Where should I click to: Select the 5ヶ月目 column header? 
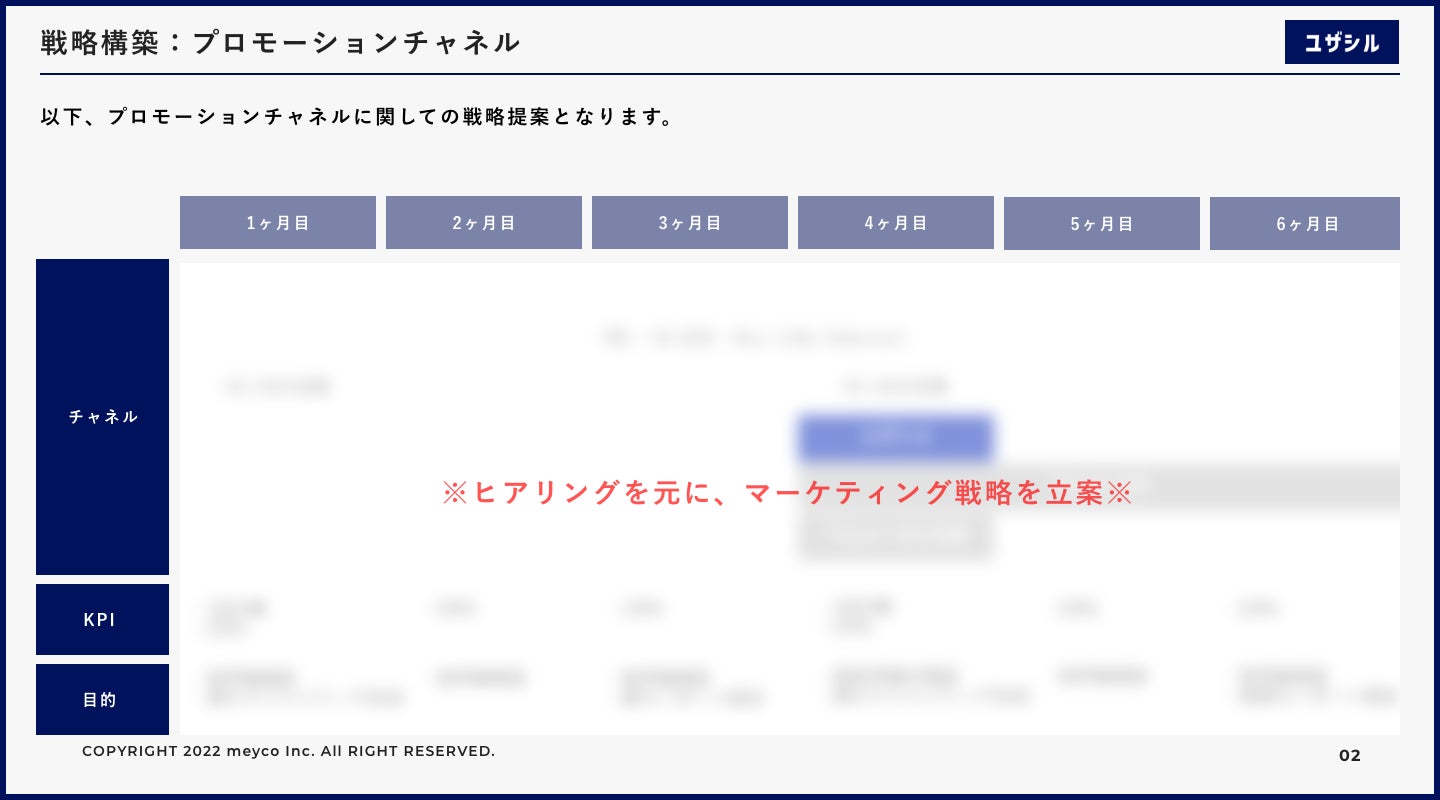click(x=1102, y=224)
